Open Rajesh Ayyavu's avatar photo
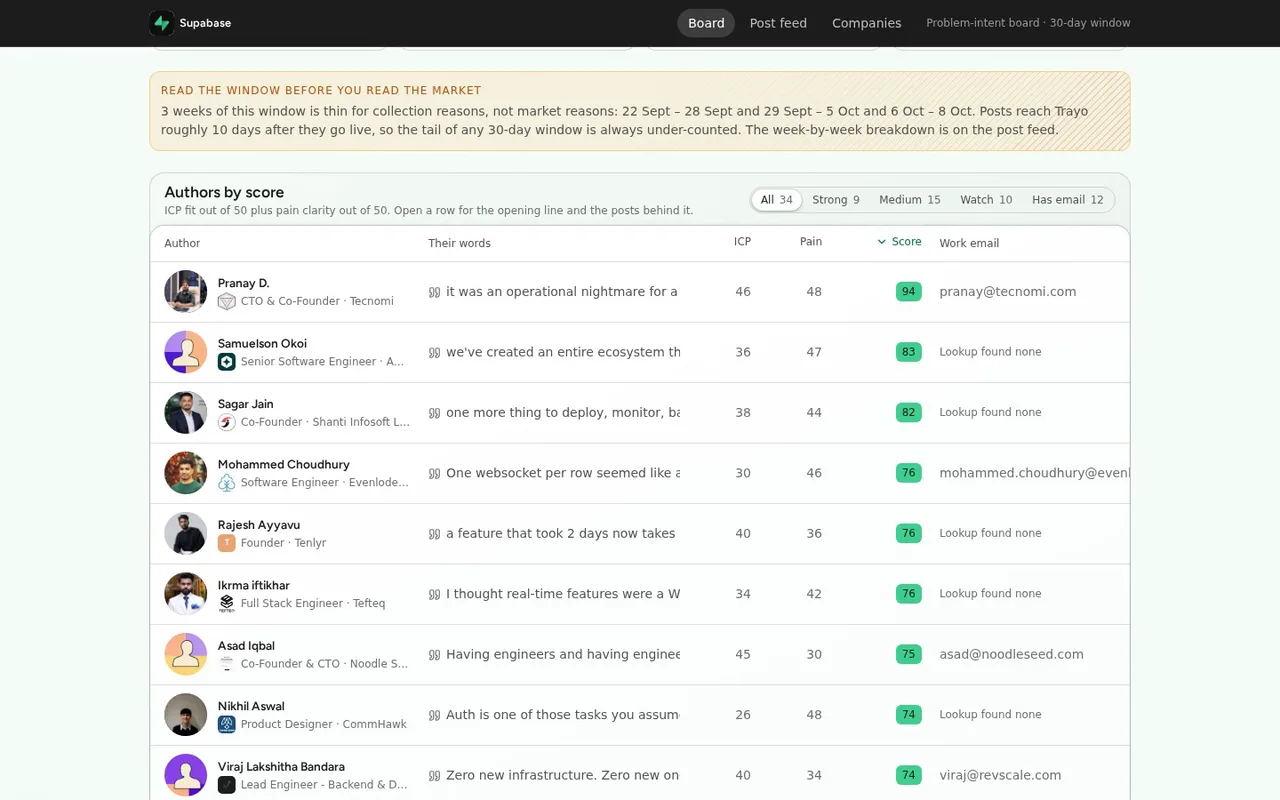 186,534
